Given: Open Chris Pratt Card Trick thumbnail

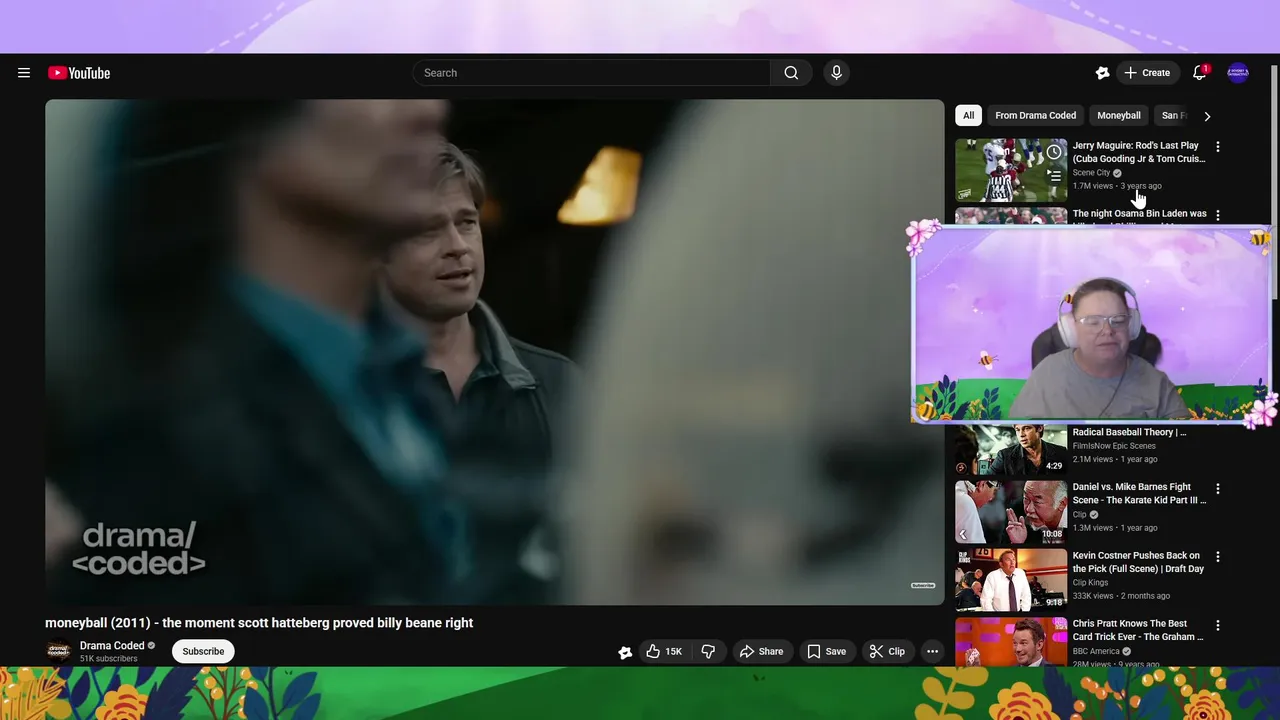Looking at the screenshot, I should (x=1010, y=642).
